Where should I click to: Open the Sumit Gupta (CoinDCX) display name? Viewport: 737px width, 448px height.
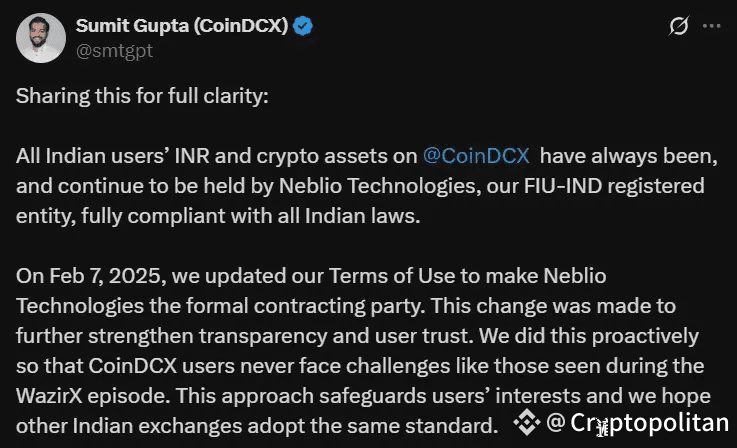(182, 25)
